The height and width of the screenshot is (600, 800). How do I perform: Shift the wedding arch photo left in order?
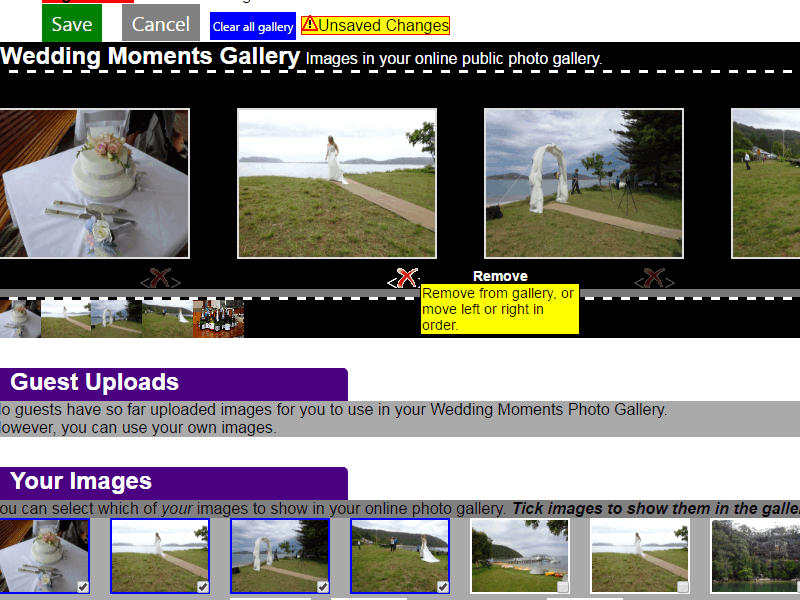click(x=639, y=282)
